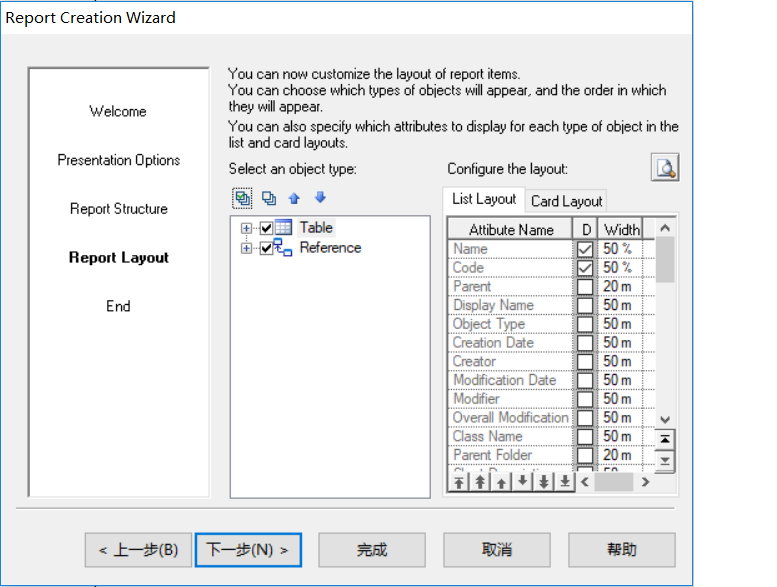Click the 取消 cancel button
The height and width of the screenshot is (587, 777).
tap(497, 550)
